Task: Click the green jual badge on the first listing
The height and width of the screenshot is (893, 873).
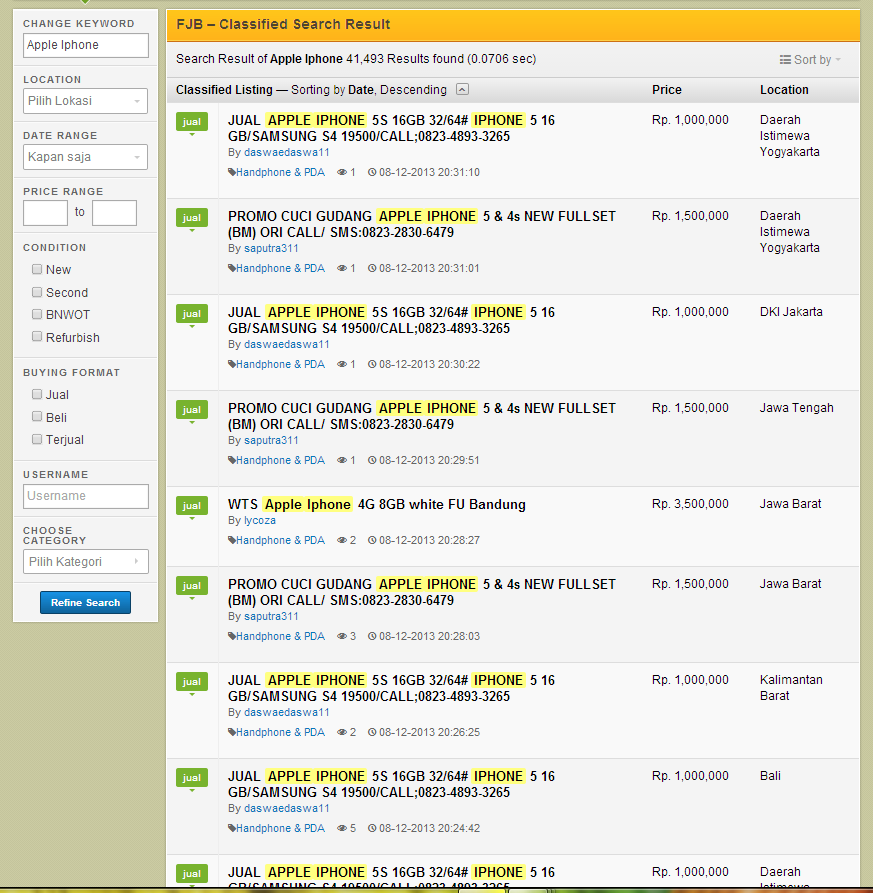Action: (191, 121)
